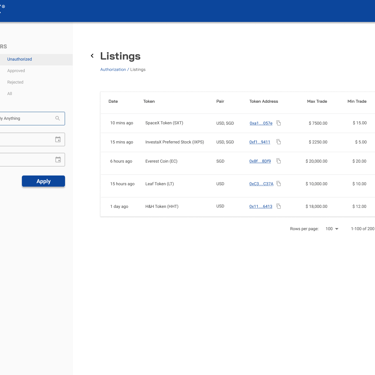Viewport: 375px width, 375px height.
Task: Click the first date input field
Action: pyautogui.click(x=32, y=139)
